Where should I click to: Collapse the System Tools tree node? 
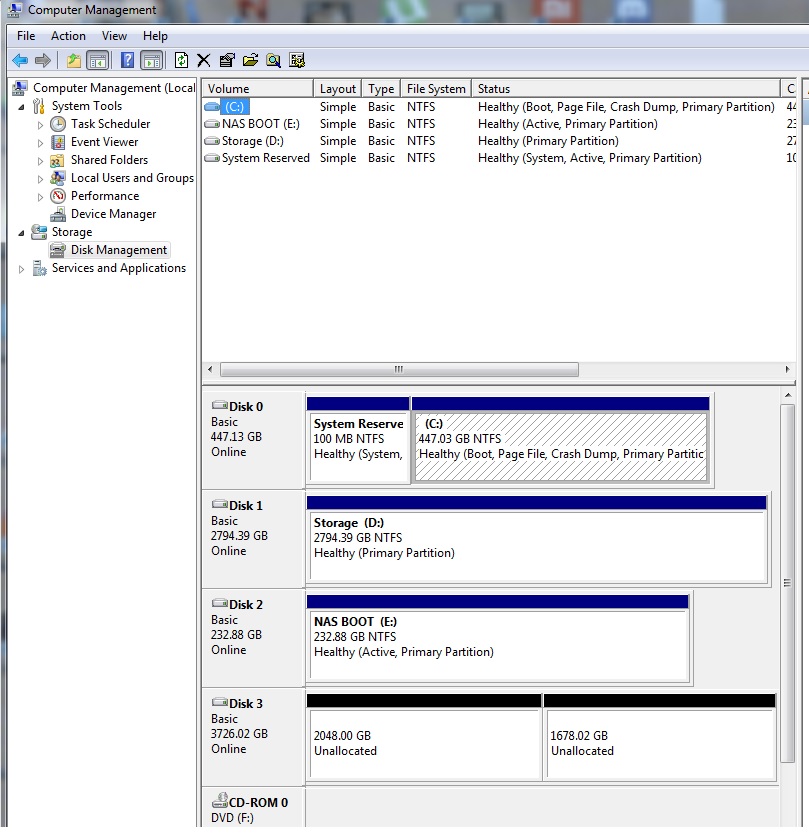pyautogui.click(x=21, y=107)
